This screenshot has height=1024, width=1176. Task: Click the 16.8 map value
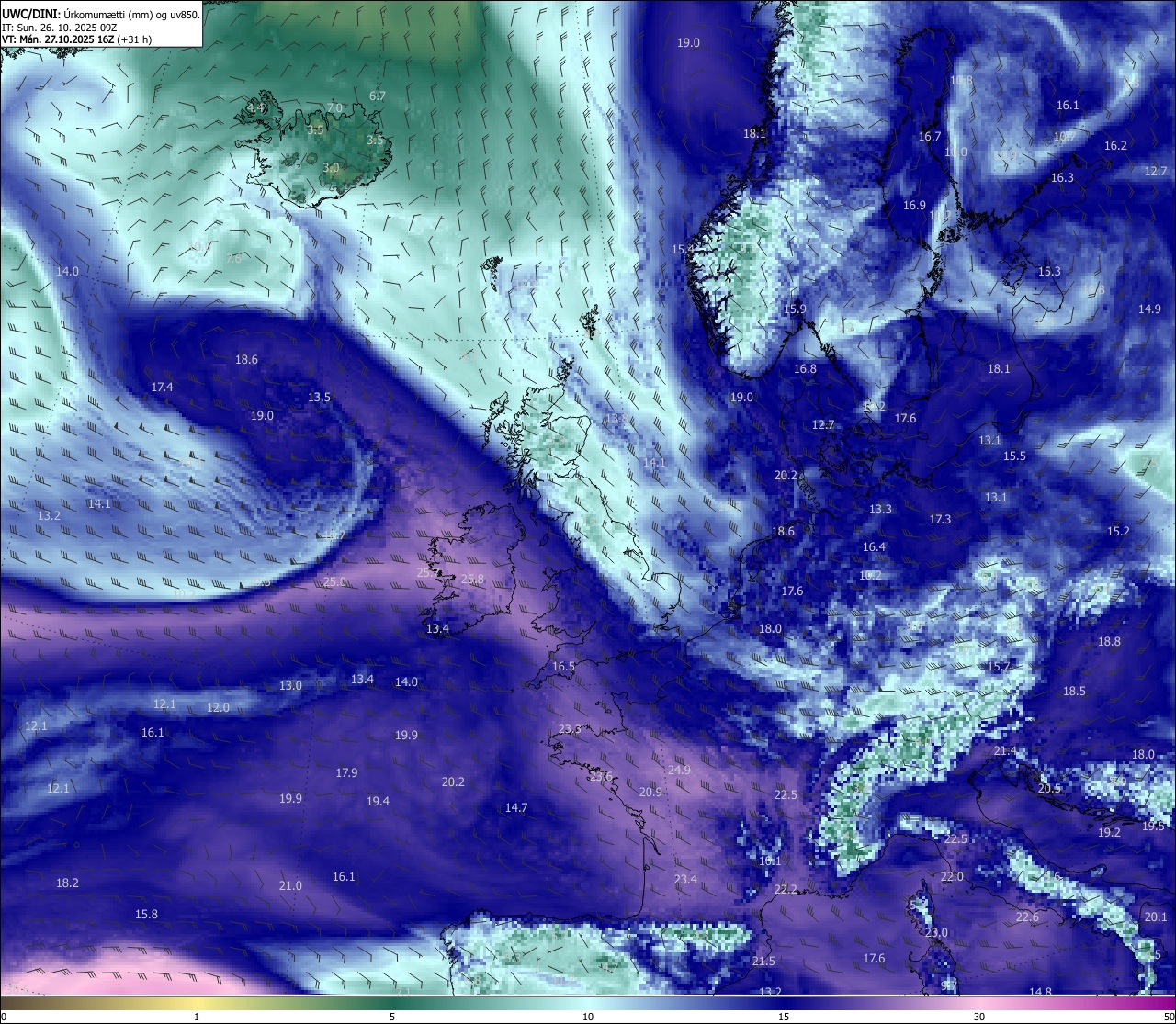805,368
